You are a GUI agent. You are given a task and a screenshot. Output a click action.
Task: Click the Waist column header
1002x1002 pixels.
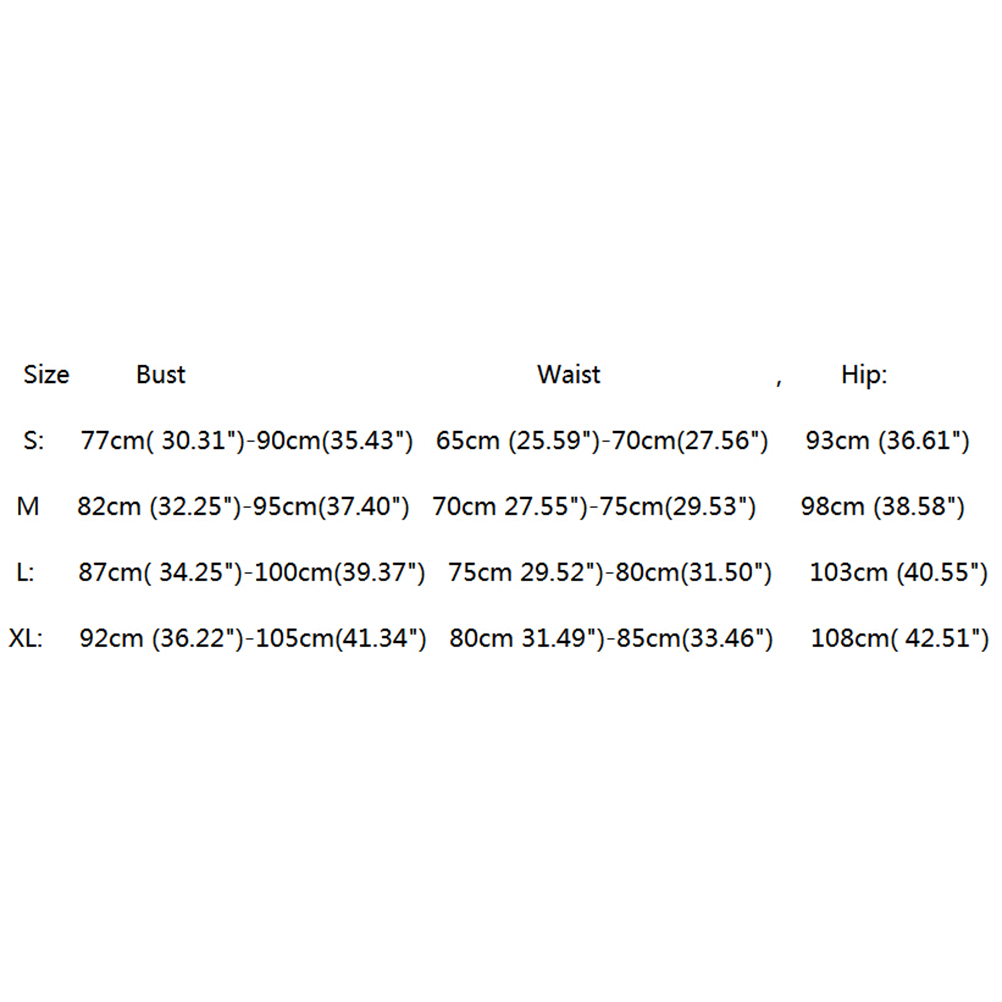click(569, 375)
